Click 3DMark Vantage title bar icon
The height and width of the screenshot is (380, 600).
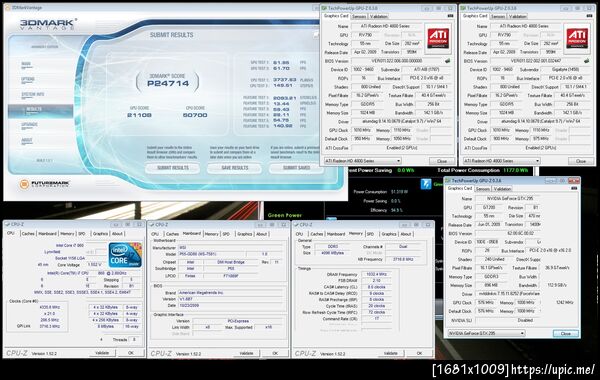click(7, 8)
